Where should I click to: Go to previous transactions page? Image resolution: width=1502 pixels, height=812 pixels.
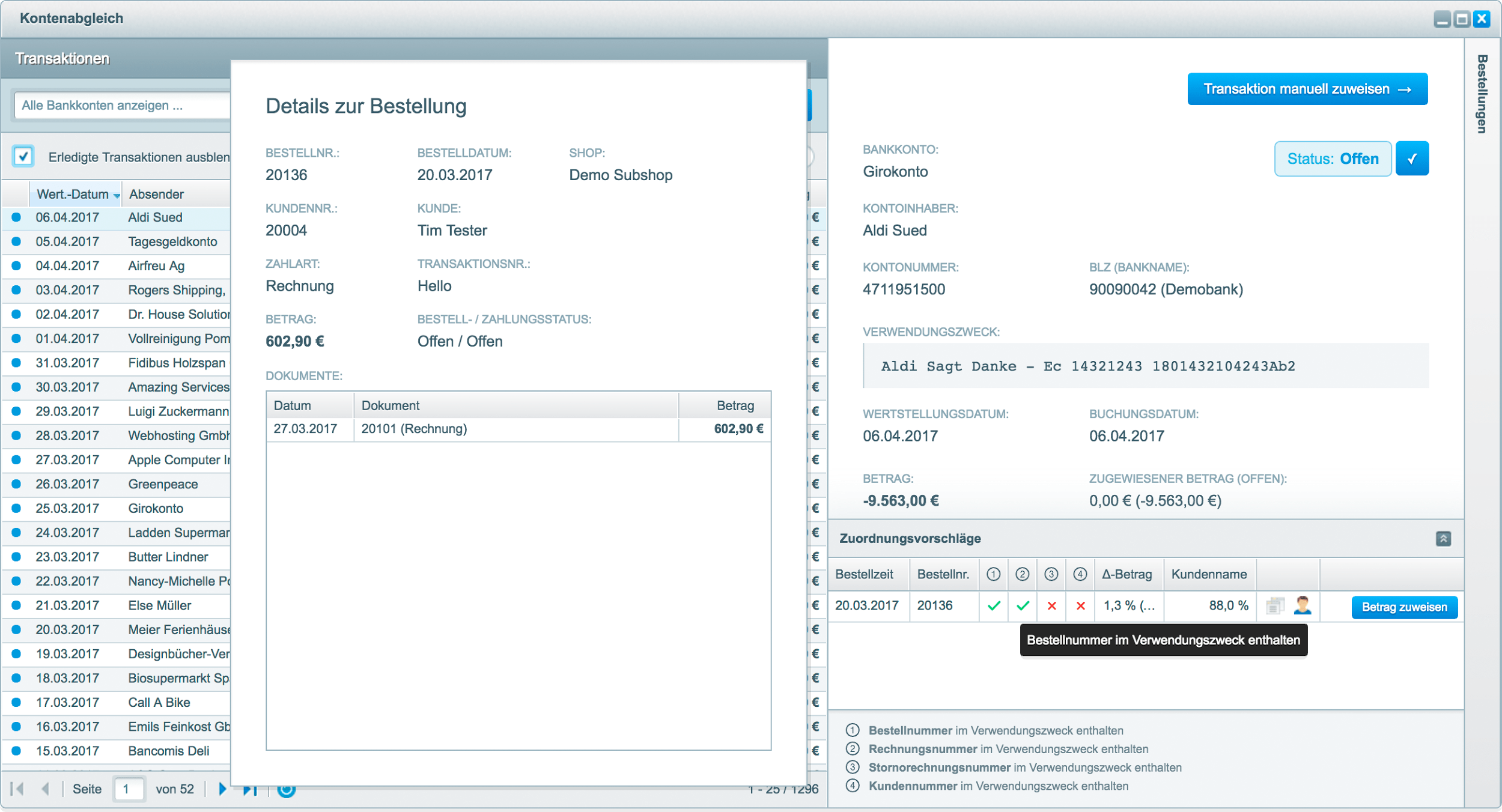pyautogui.click(x=46, y=789)
